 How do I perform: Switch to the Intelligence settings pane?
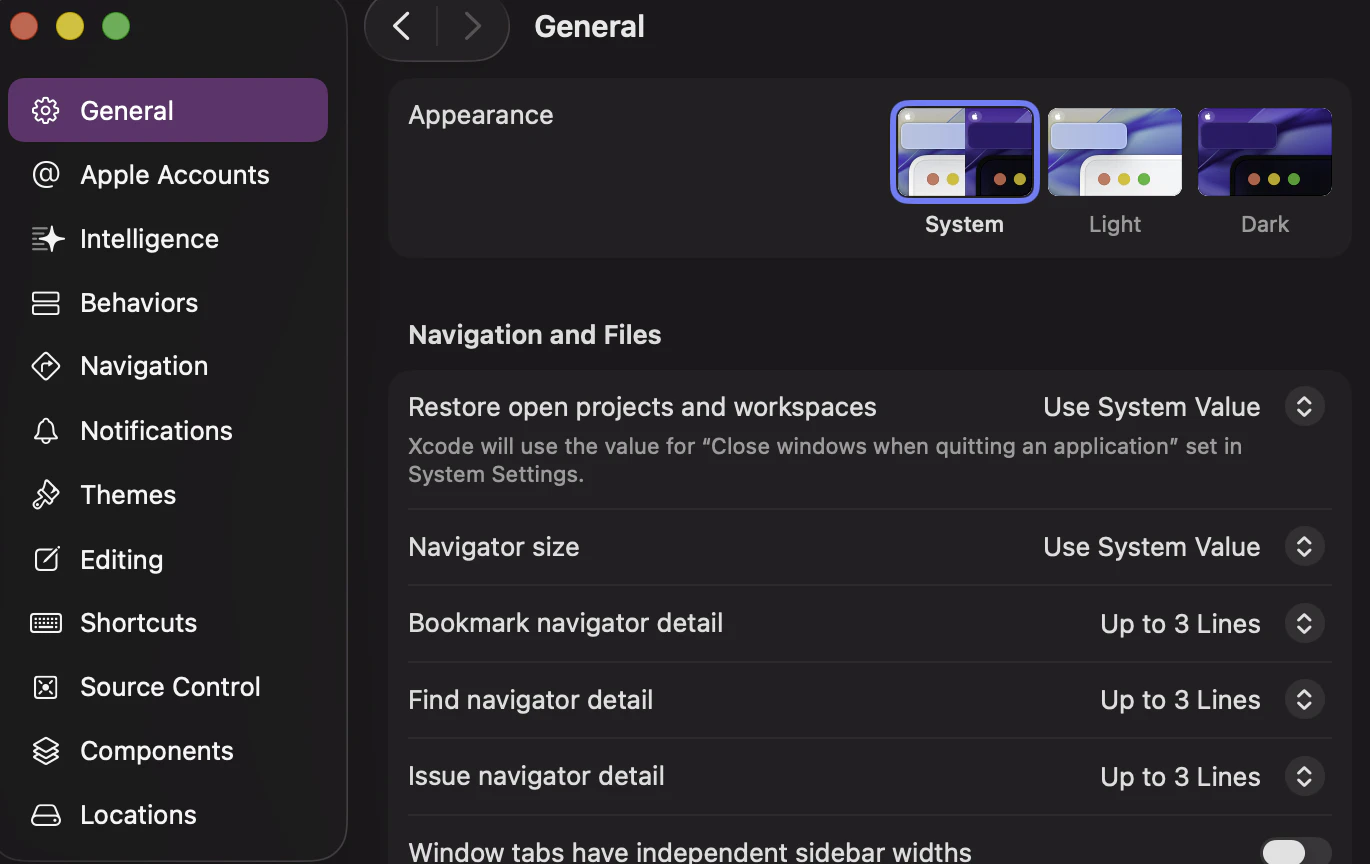pyautogui.click(x=168, y=238)
